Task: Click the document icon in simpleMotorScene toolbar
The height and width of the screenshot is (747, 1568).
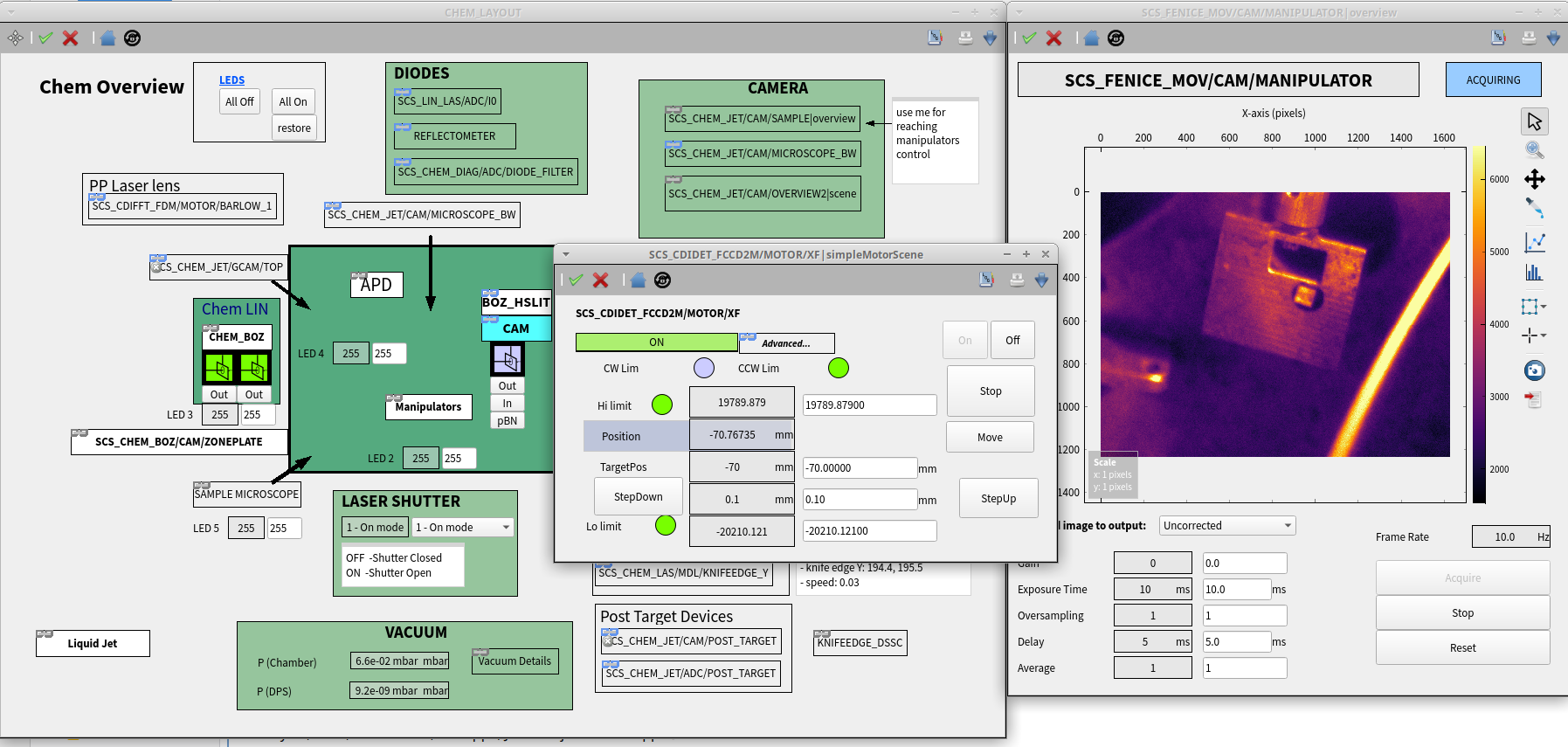Action: coord(986,280)
